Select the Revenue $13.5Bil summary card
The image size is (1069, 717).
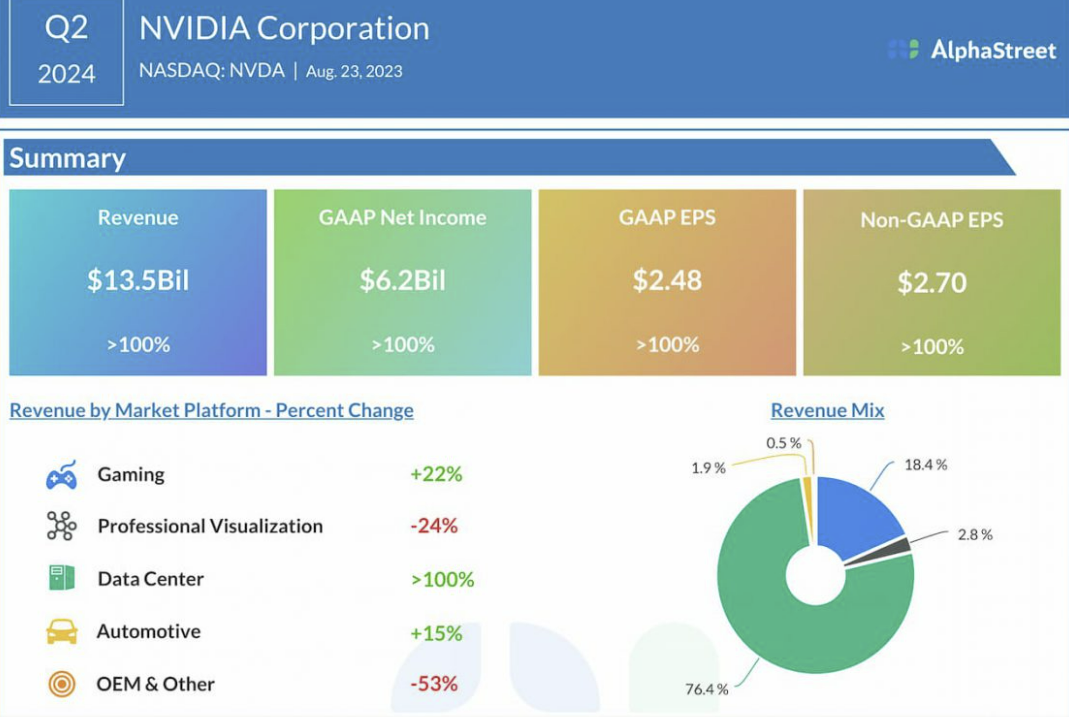click(x=138, y=282)
